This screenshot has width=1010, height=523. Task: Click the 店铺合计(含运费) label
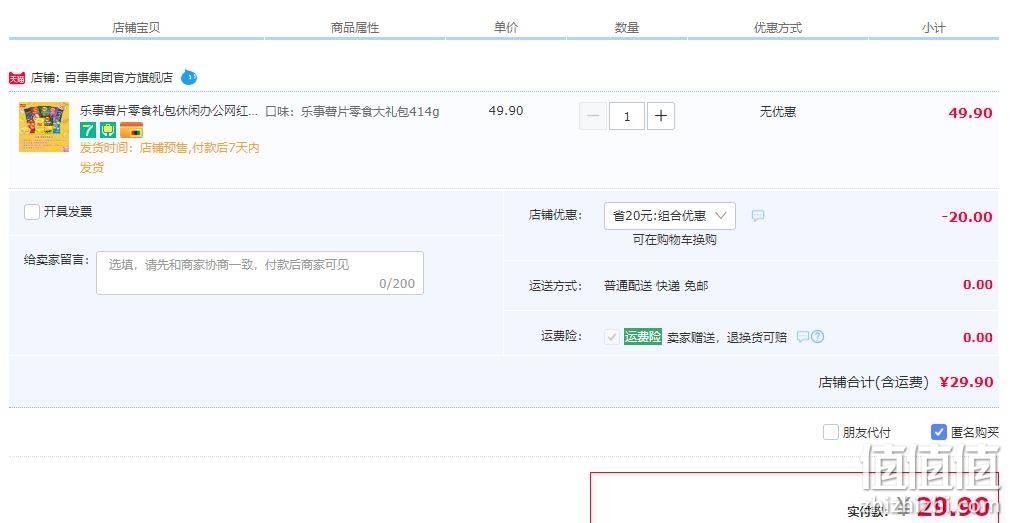coord(873,382)
